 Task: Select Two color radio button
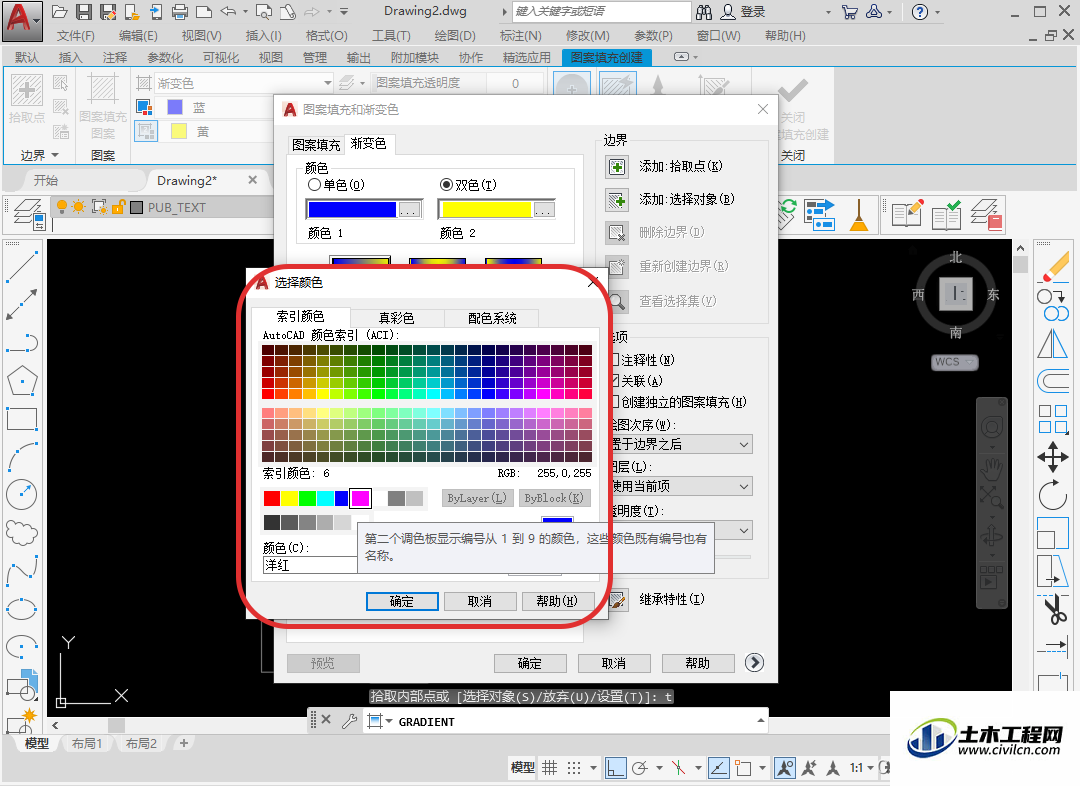pos(446,185)
